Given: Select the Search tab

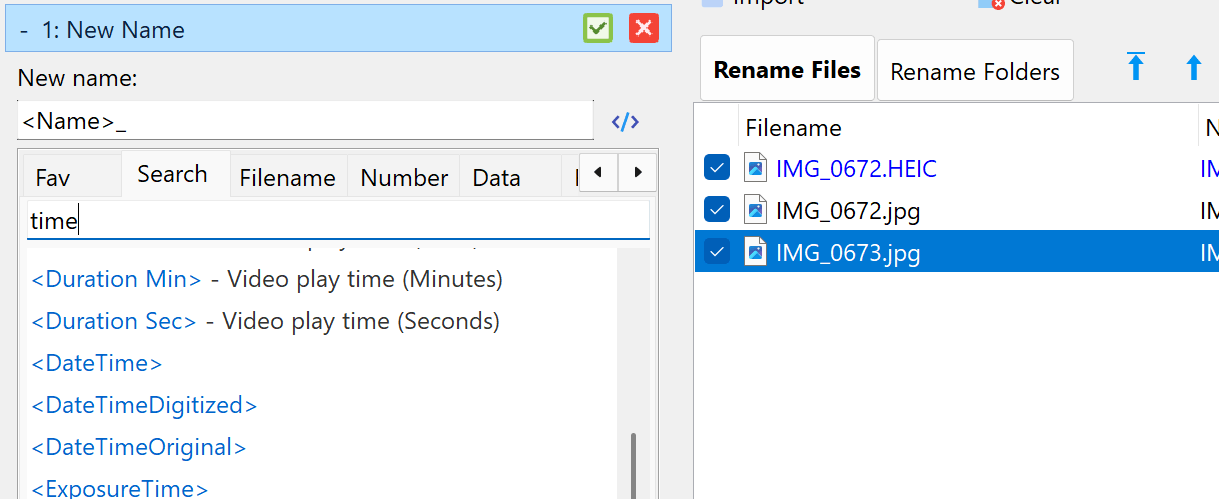Looking at the screenshot, I should click(172, 174).
